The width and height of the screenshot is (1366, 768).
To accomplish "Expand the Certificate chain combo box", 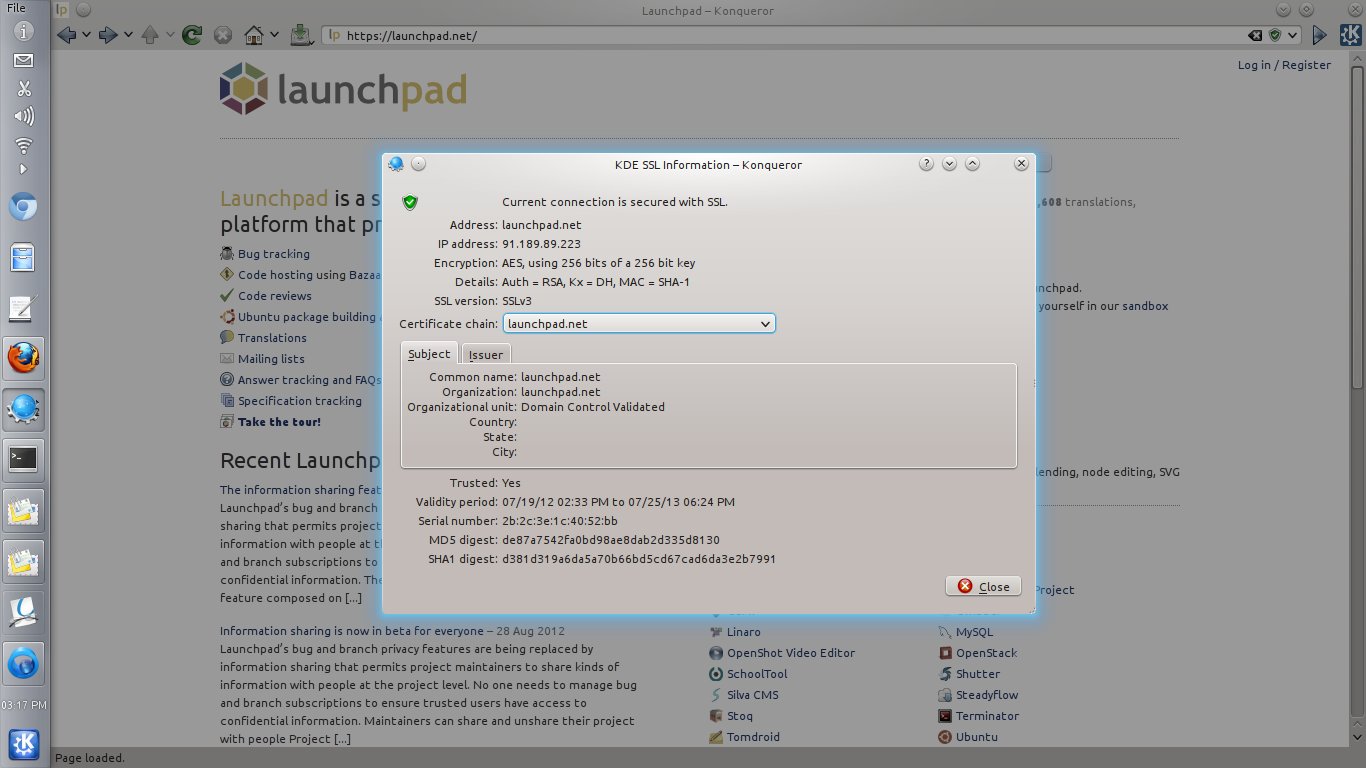I will [639, 324].
